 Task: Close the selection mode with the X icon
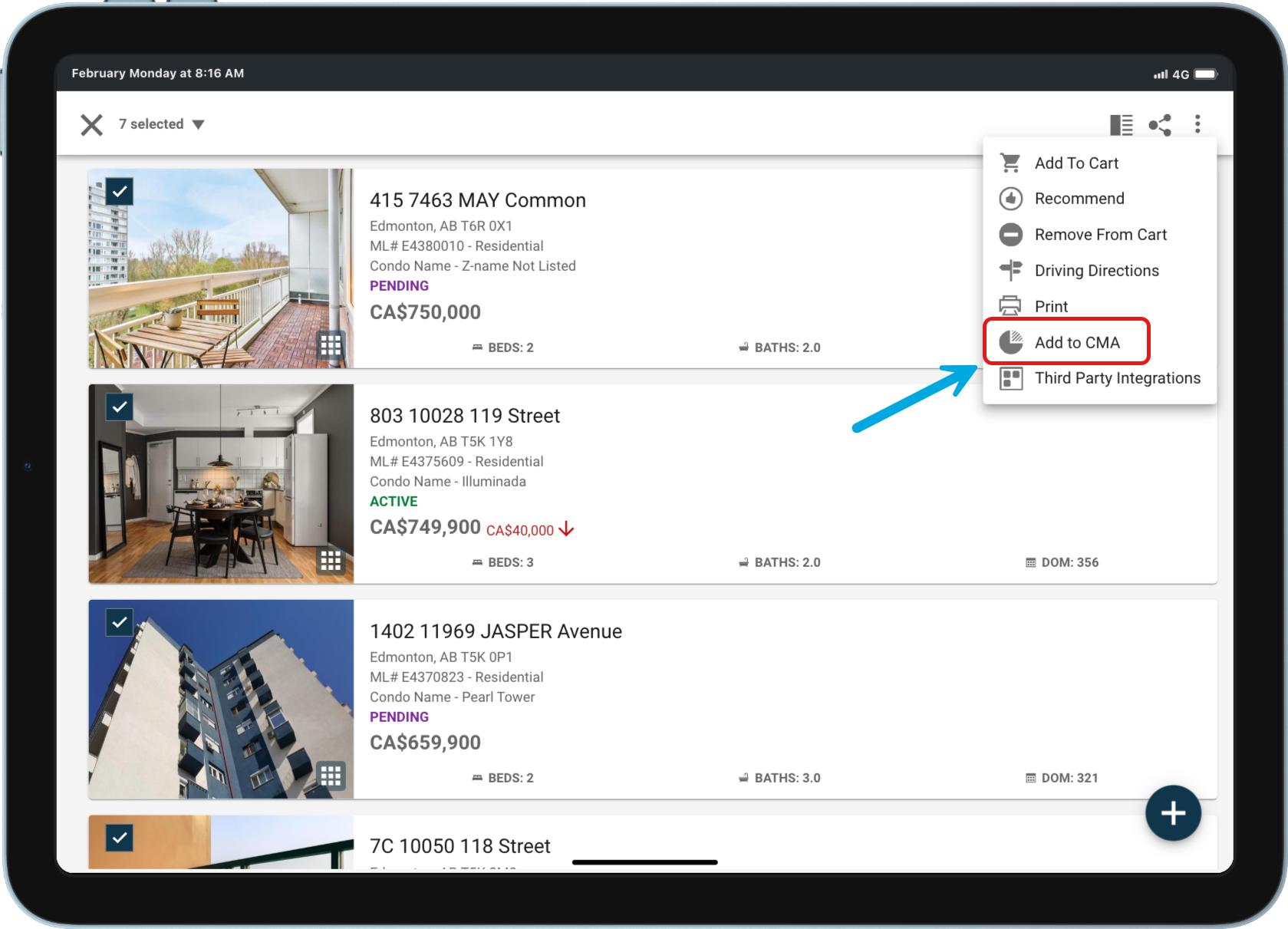pyautogui.click(x=92, y=124)
